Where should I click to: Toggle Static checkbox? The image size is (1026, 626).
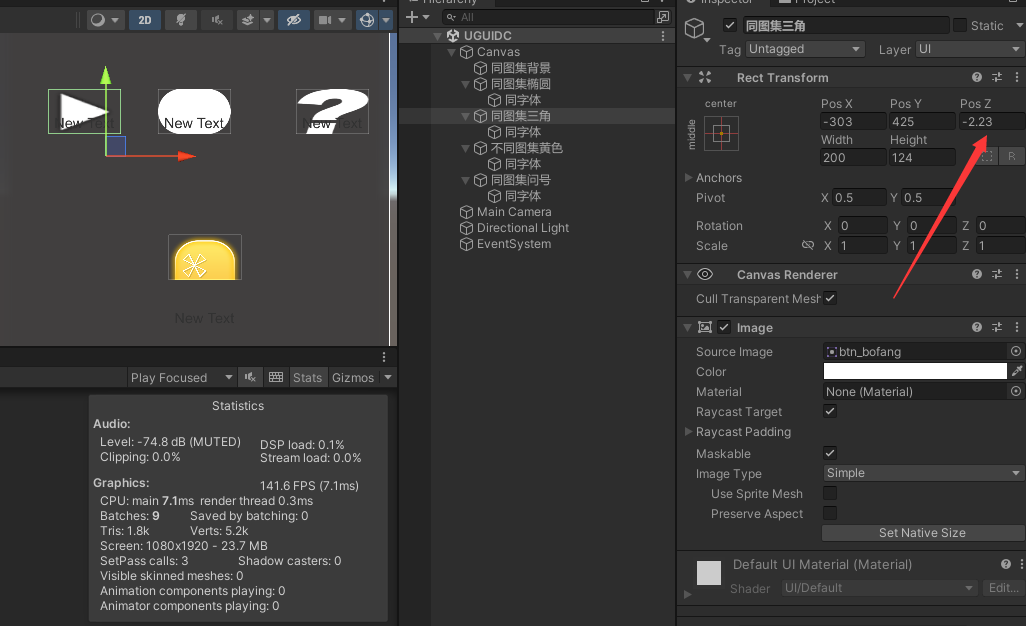pyautogui.click(x=960, y=26)
